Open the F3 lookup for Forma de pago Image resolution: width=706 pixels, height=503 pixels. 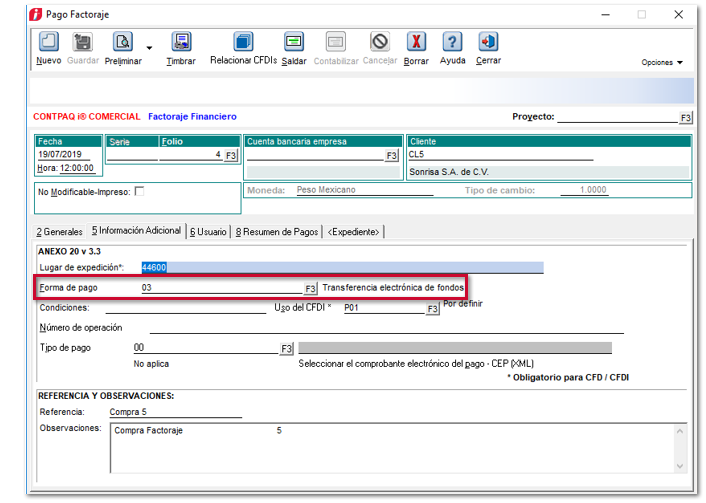click(310, 288)
